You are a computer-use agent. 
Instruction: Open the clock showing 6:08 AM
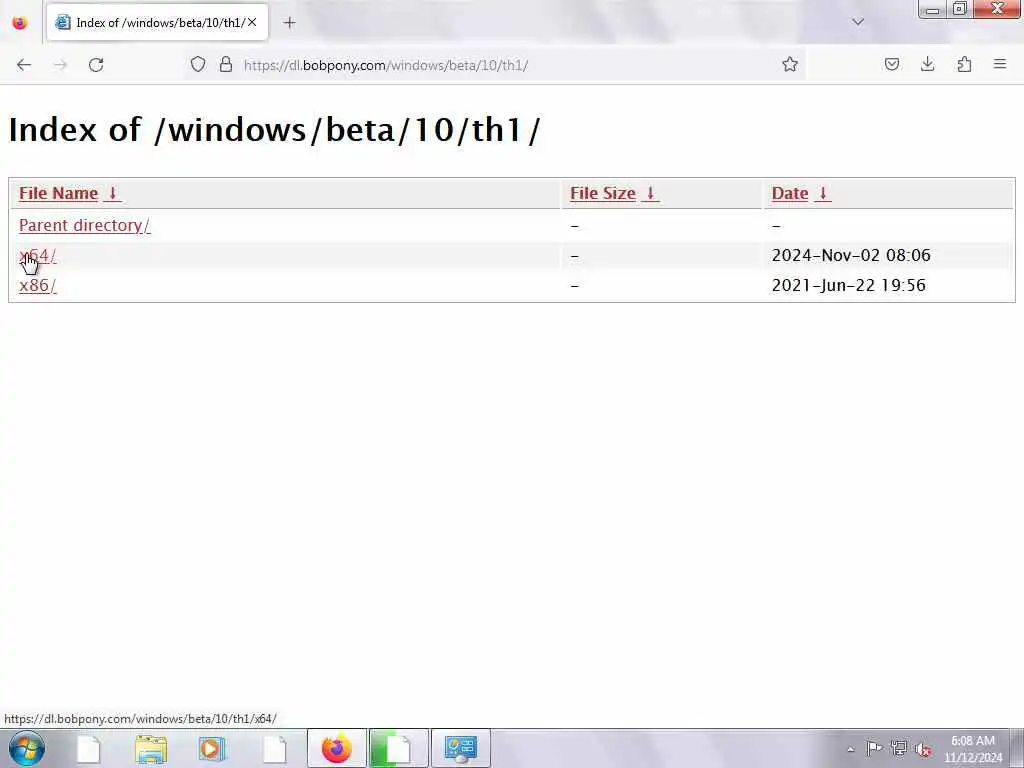[x=972, y=749]
